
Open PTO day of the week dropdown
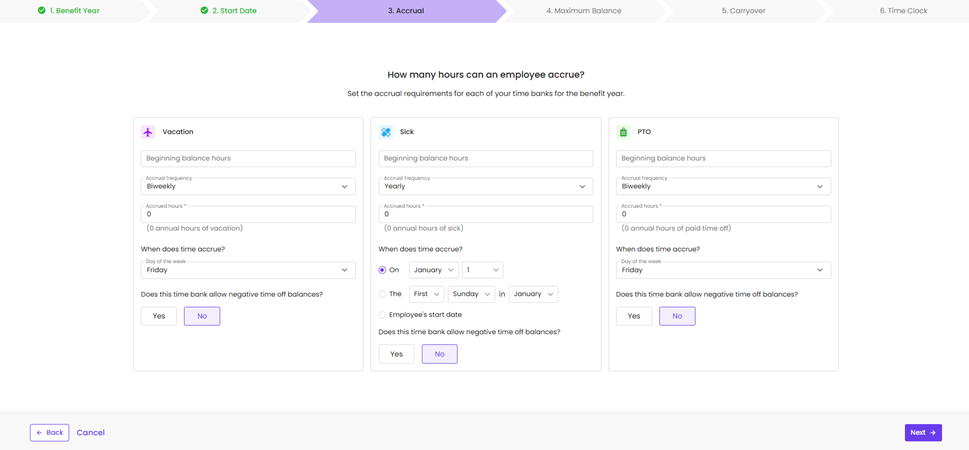pos(723,270)
